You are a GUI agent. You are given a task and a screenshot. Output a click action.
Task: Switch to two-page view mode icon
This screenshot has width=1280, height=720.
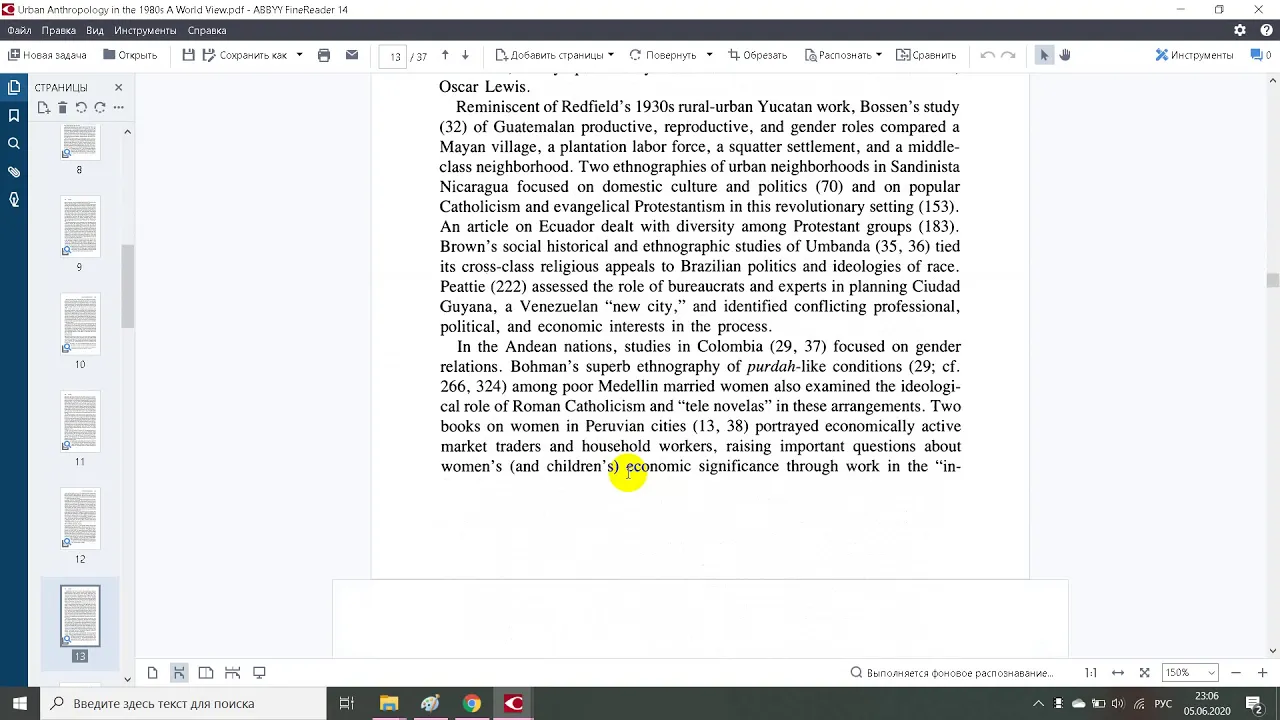(205, 673)
